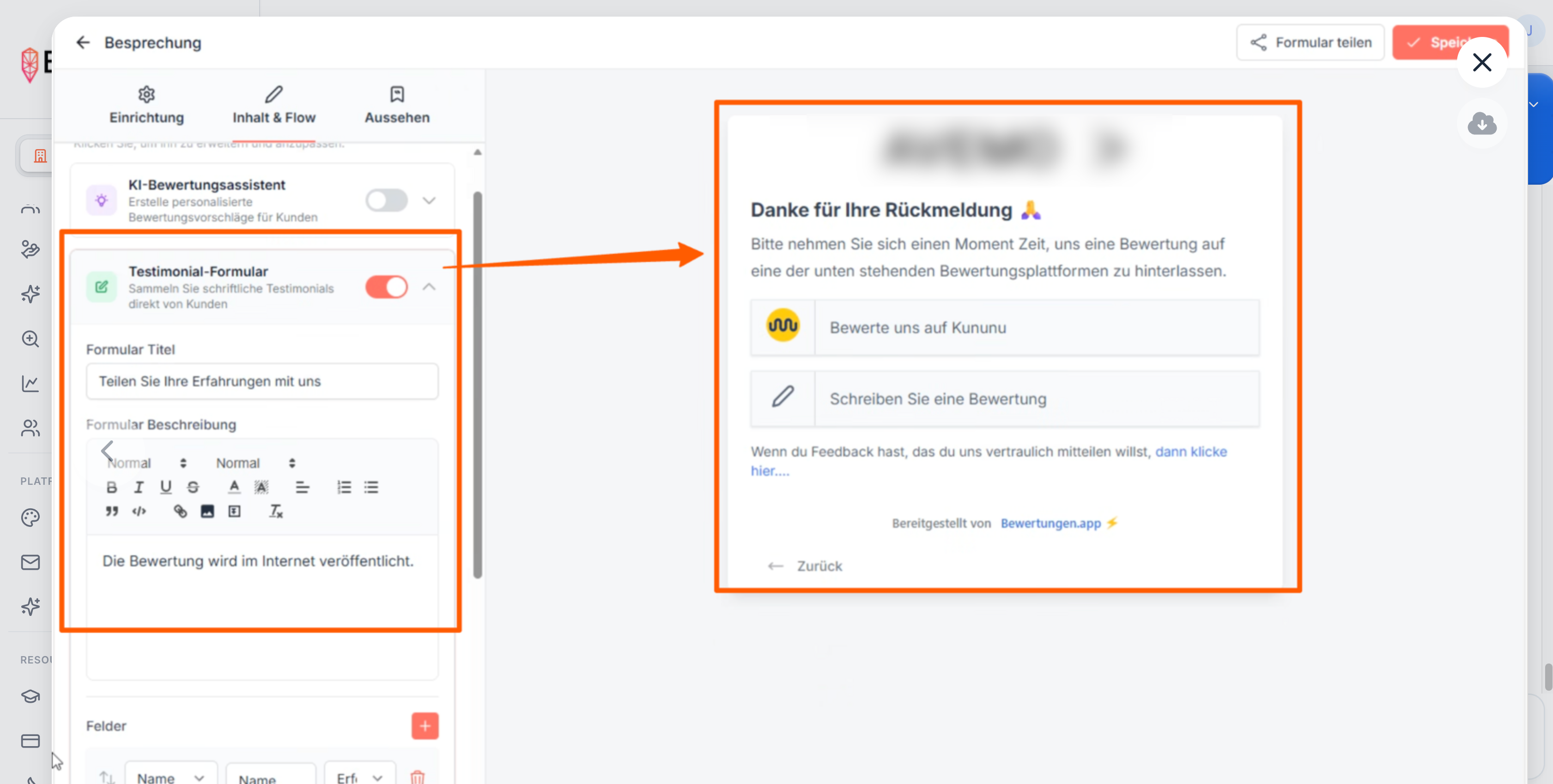Apply italic formatting in the description editor
The width and height of the screenshot is (1553, 784).
(x=139, y=487)
